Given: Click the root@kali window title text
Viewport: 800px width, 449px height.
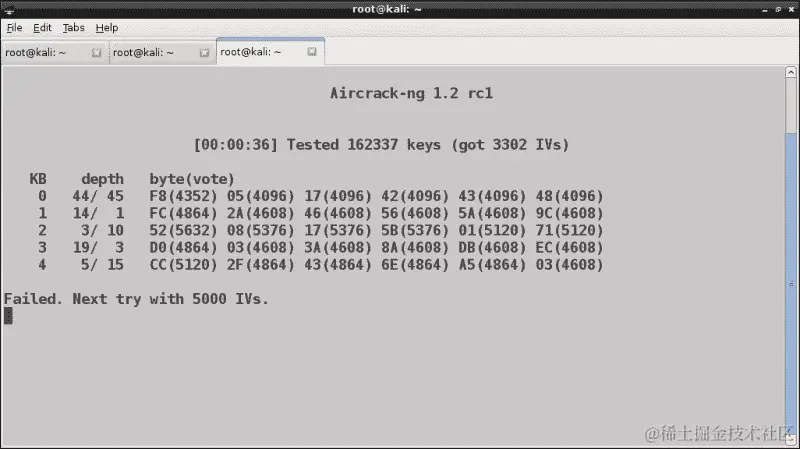Looking at the screenshot, I should click(387, 9).
